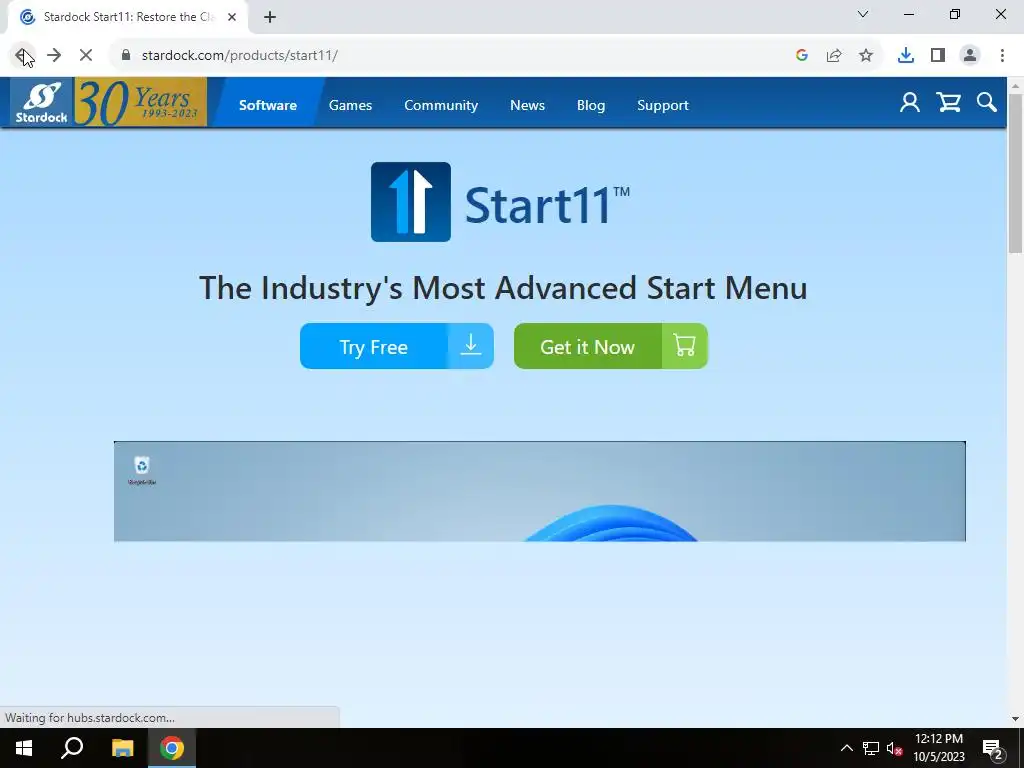Click the page vertical scrollbar thumb
This screenshot has width=1024, height=768.
pos(1016,173)
